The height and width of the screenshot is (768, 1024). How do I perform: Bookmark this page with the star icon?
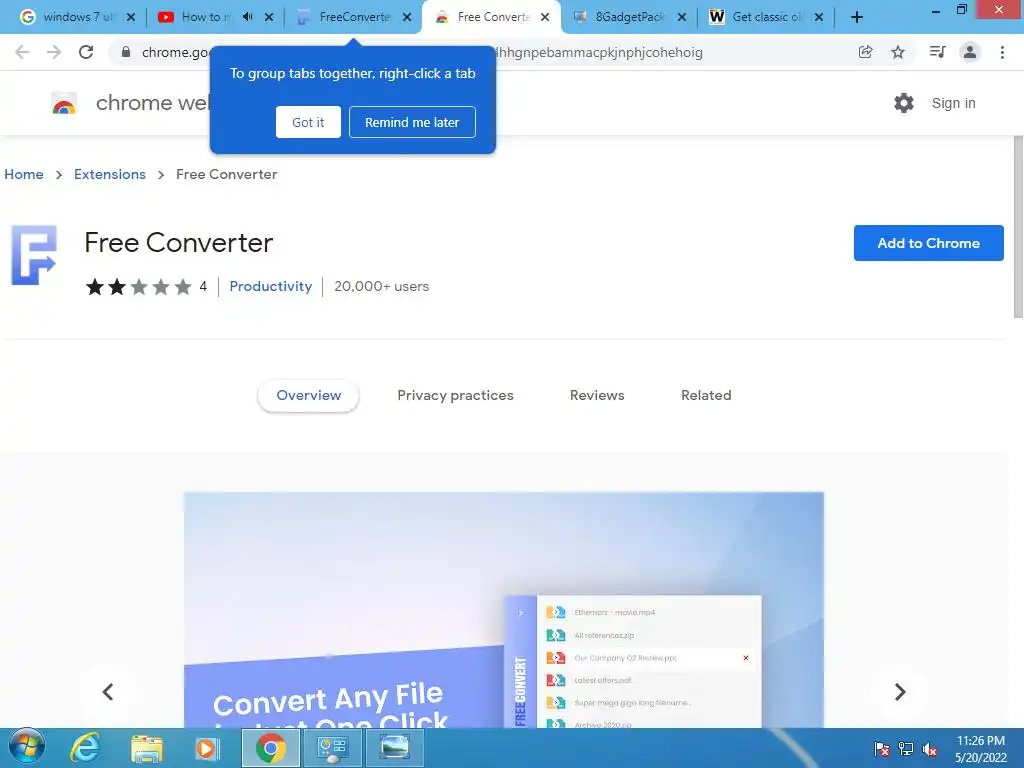[x=898, y=52]
